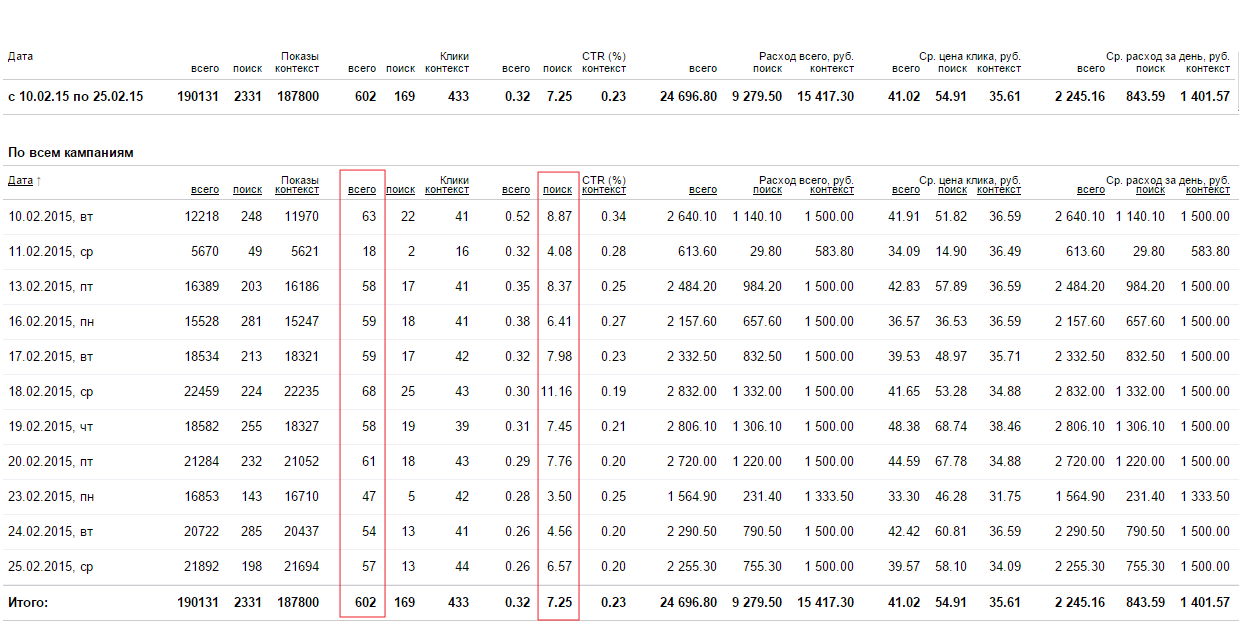
Task: Sort by Клики всего link in red box
Action: 362,190
